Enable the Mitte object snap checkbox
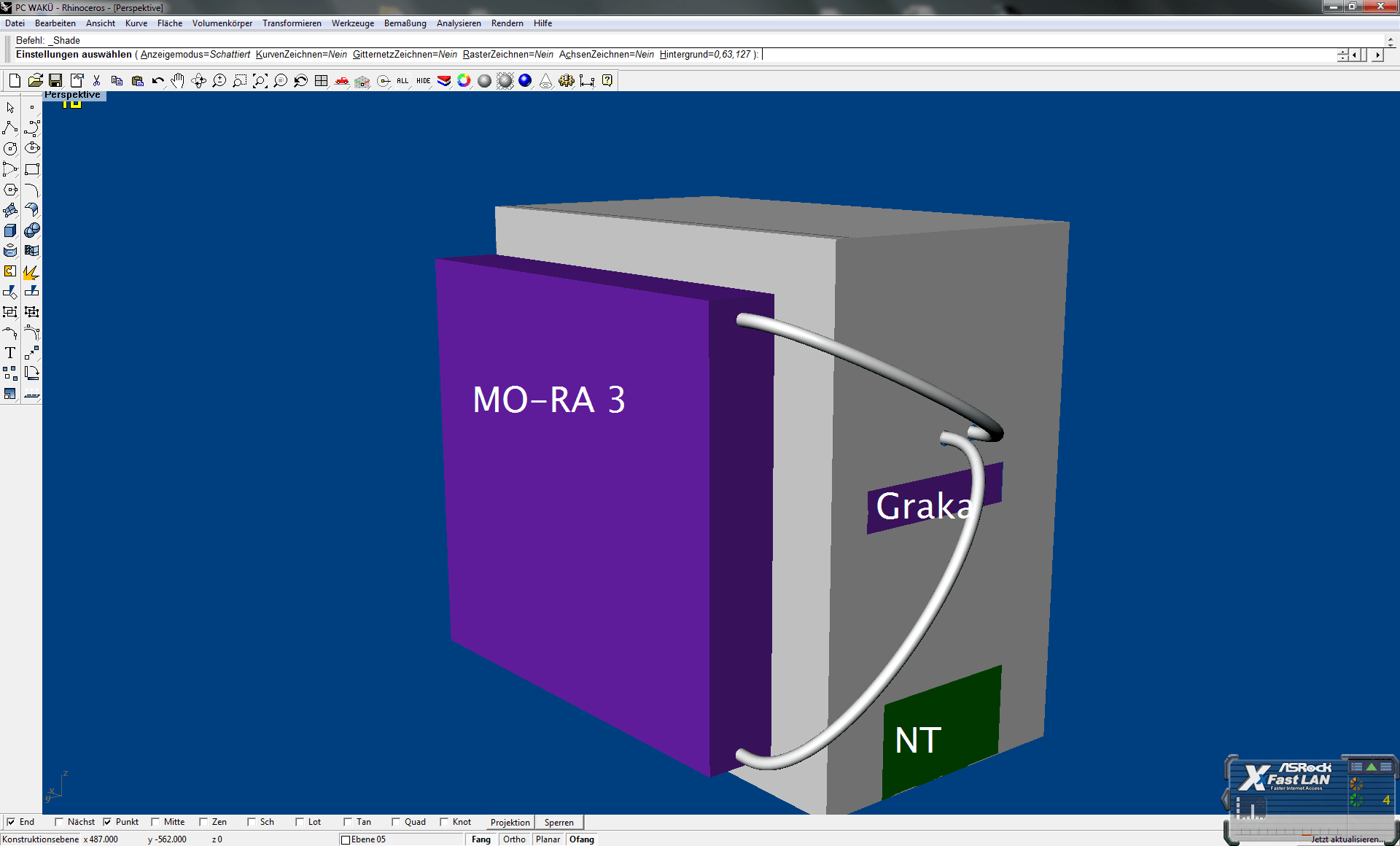The width and height of the screenshot is (1400, 846). pyautogui.click(x=155, y=822)
